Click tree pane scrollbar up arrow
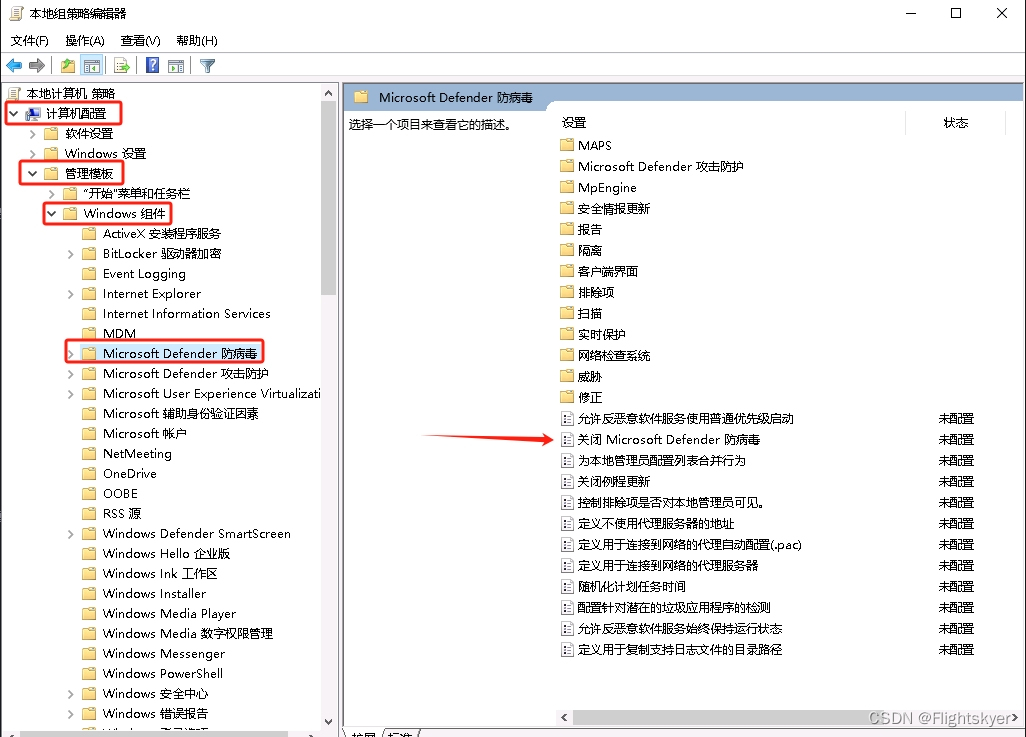This screenshot has width=1026, height=737. coord(328,94)
